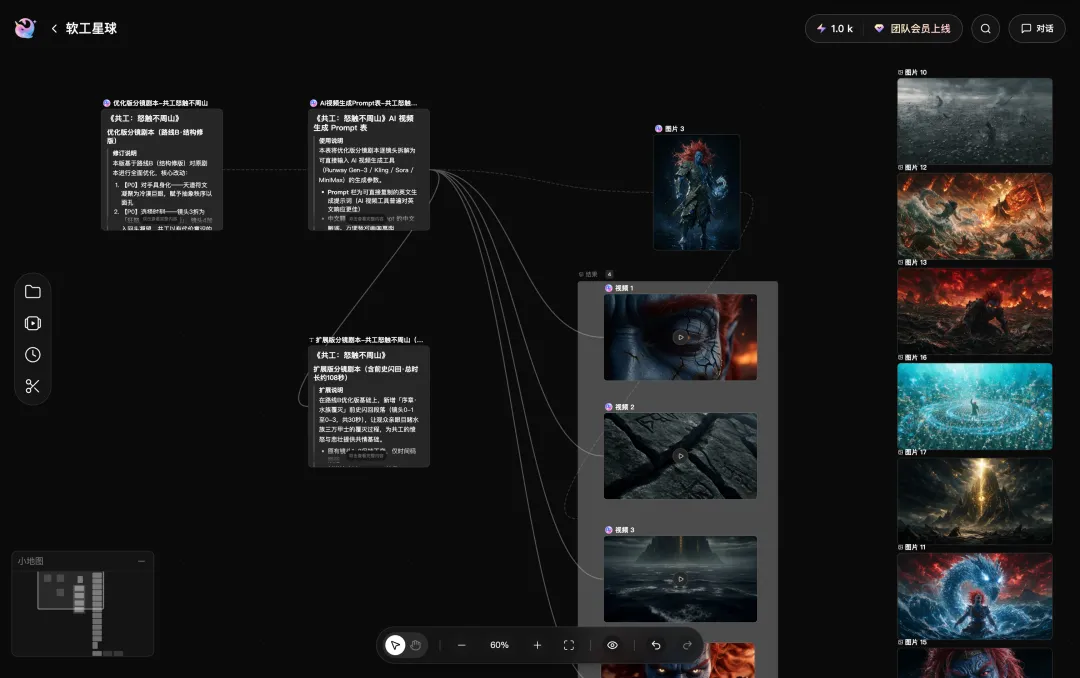Image resolution: width=1080 pixels, height=678 pixels.
Task: Select 图片 11 water dragon thumbnail
Action: [x=975, y=596]
